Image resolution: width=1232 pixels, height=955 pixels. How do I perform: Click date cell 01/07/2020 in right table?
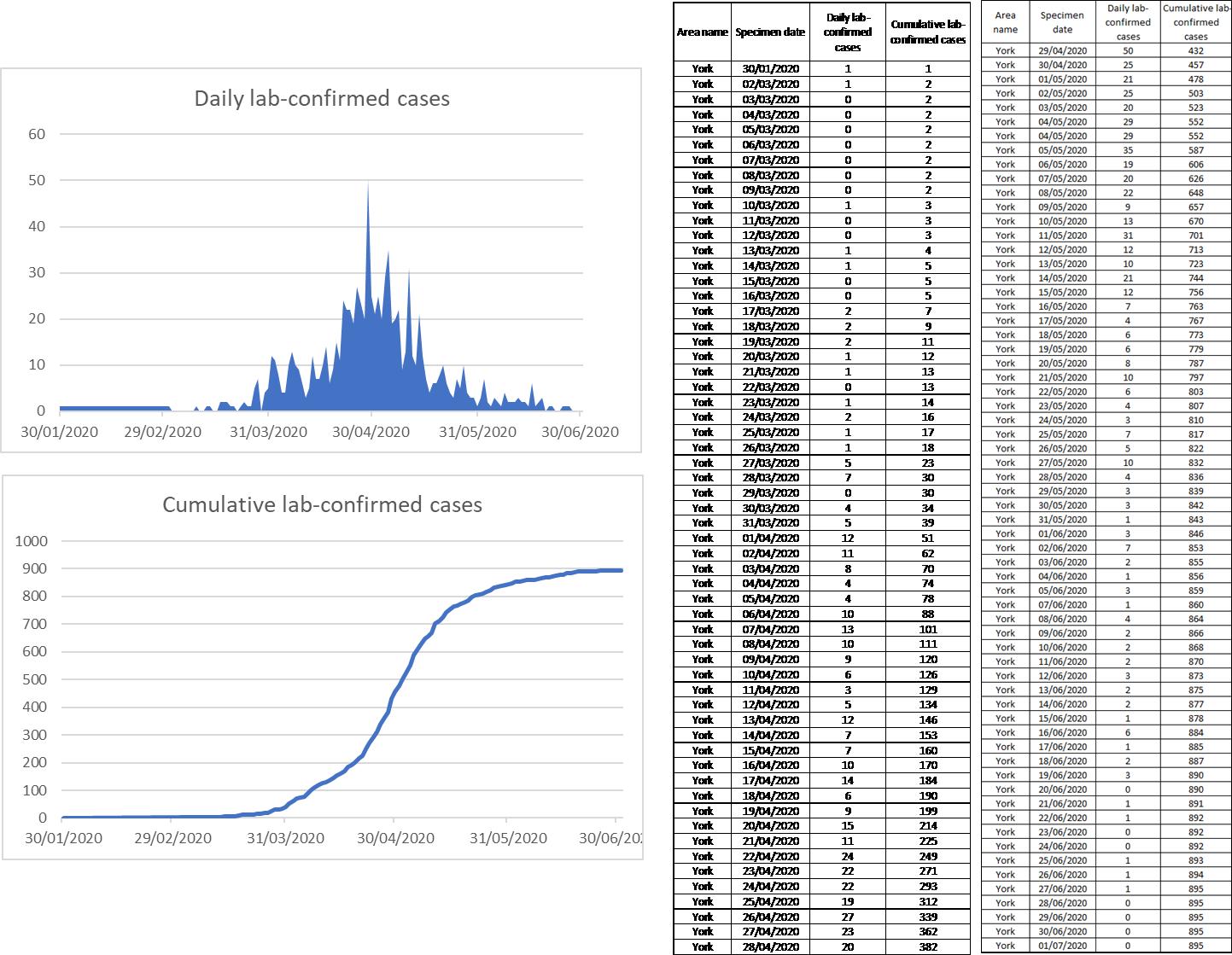pos(1062,946)
